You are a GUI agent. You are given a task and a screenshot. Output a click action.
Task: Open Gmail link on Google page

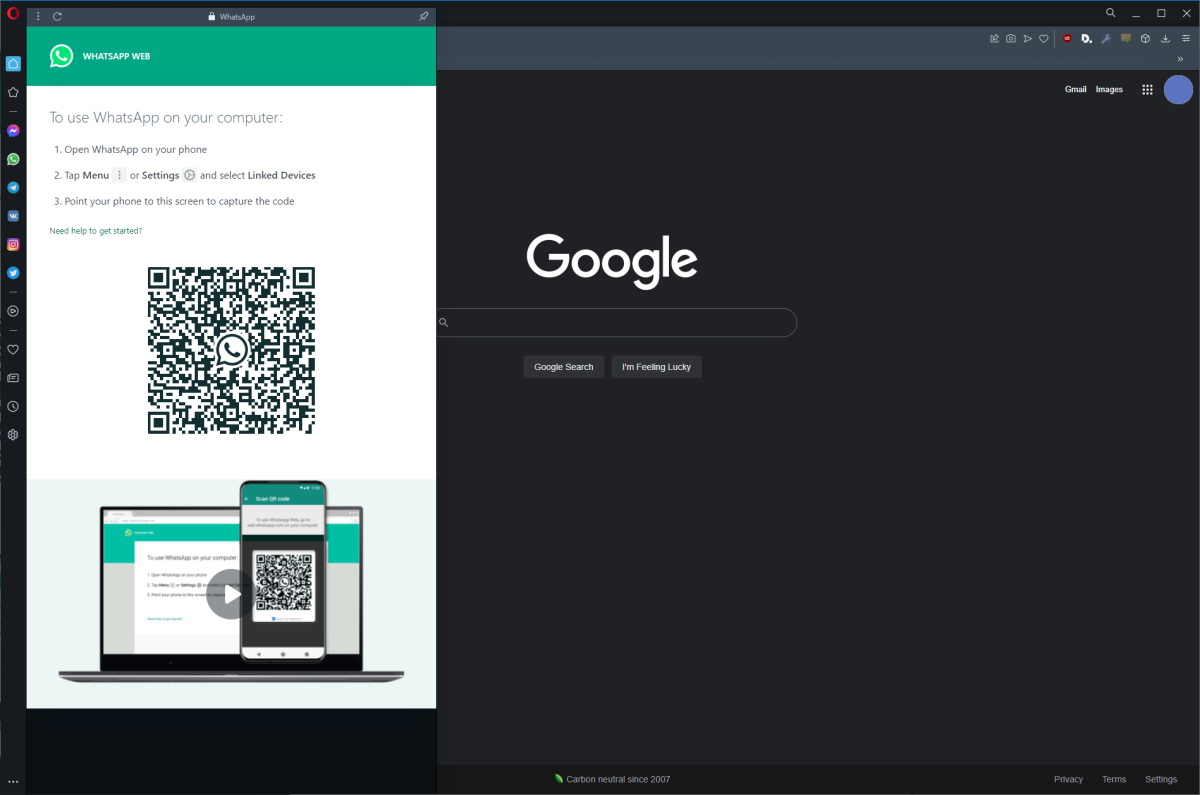[x=1075, y=89]
